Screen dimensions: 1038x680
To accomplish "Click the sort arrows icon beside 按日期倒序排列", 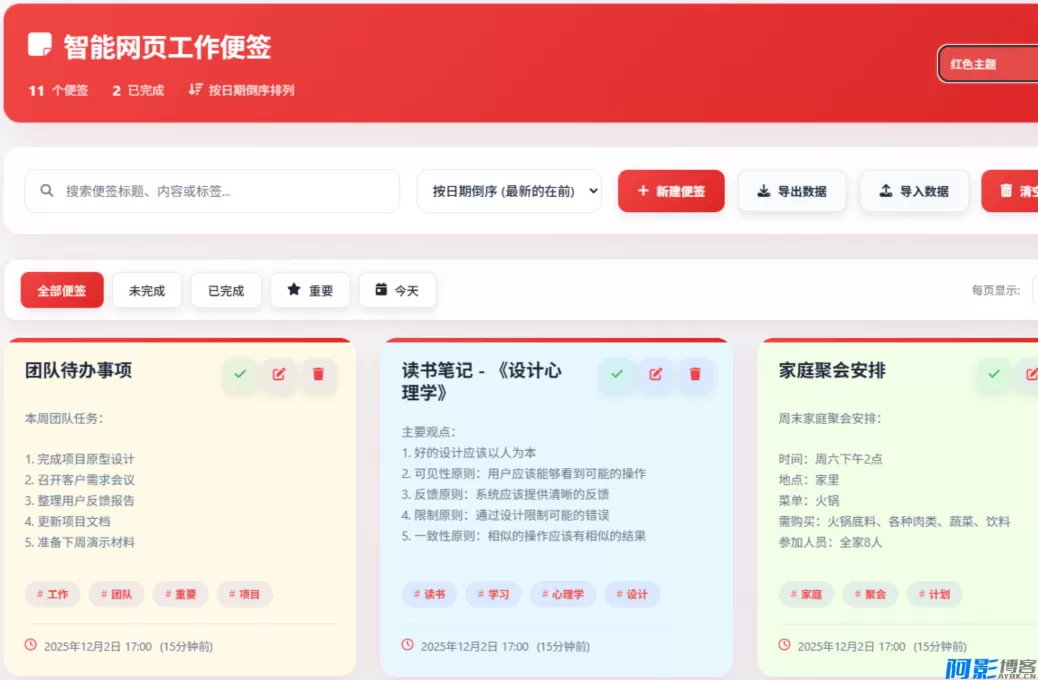I will 191,90.
